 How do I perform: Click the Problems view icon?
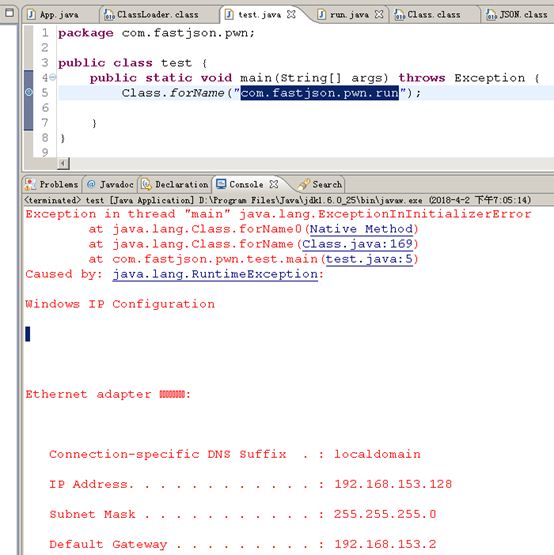coord(30,184)
